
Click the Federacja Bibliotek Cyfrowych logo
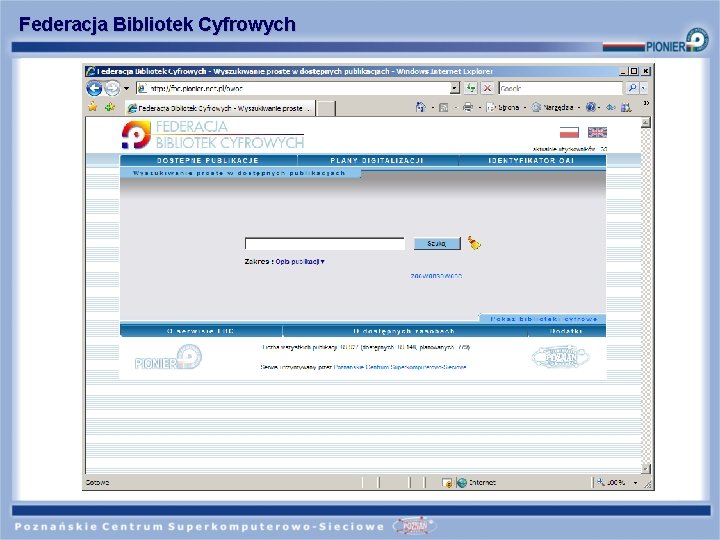tap(213, 135)
